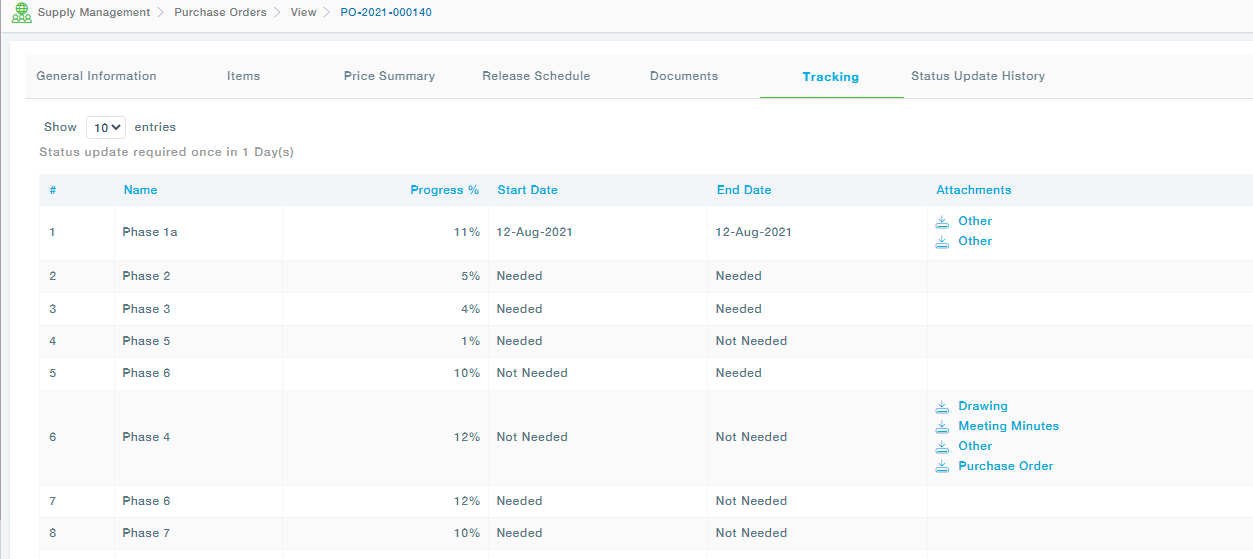View the Status Update History tab
Screen dimensions: 1253x559
tap(977, 76)
